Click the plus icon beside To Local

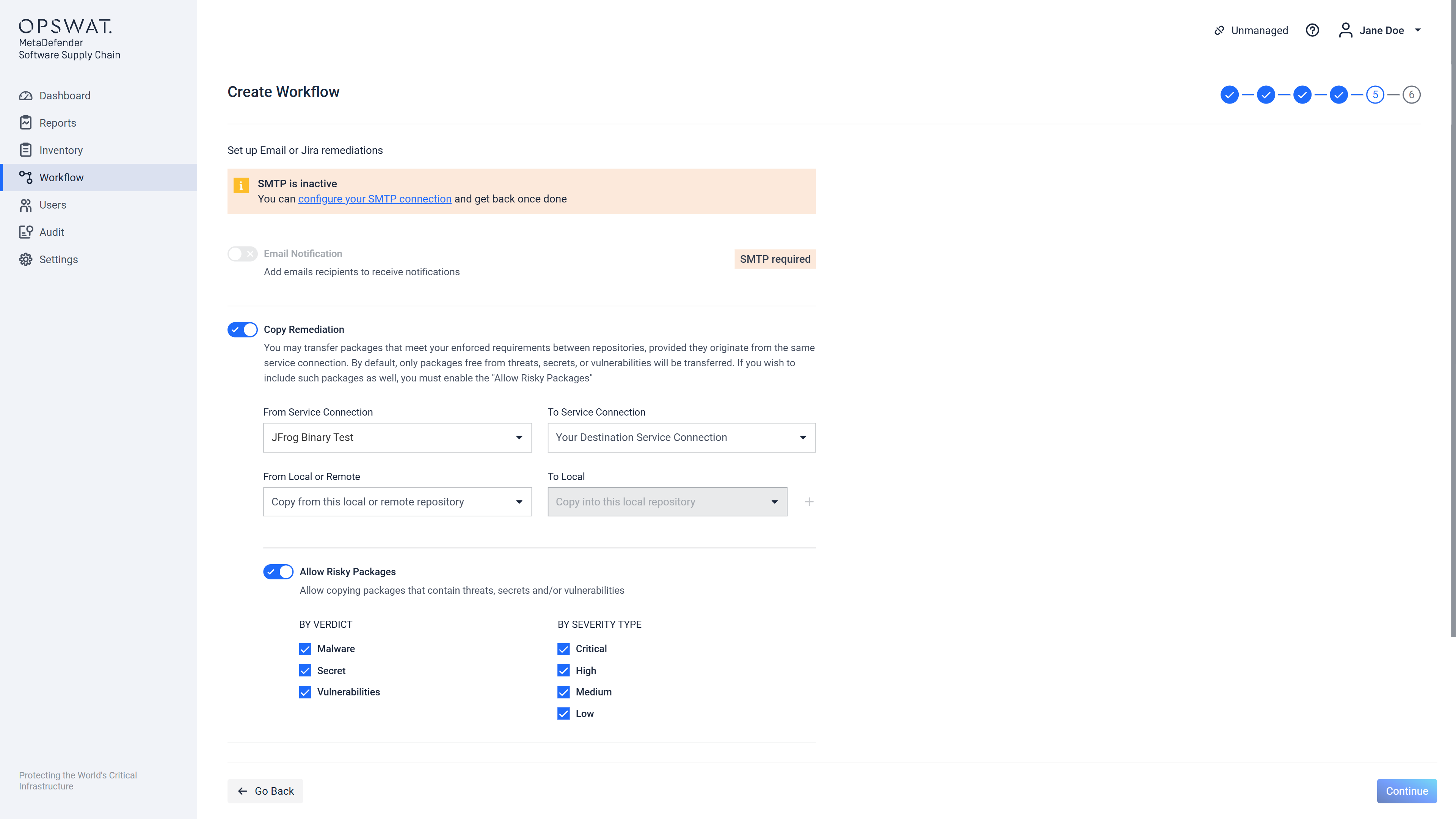coord(809,502)
